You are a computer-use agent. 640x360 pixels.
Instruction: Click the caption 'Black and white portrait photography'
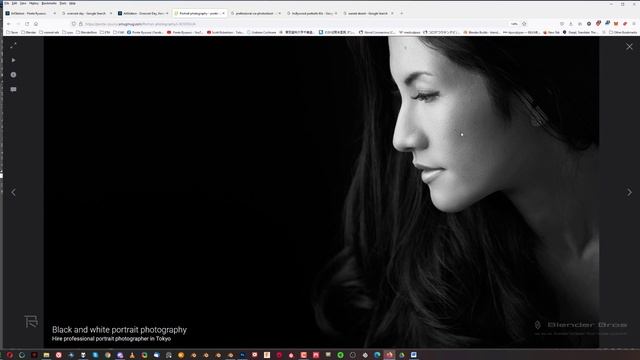[119, 330]
